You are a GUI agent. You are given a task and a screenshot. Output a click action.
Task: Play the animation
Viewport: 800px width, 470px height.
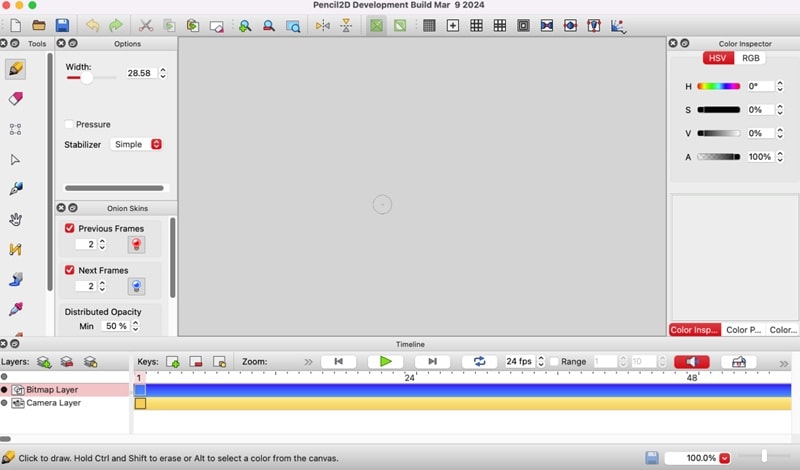click(386, 361)
